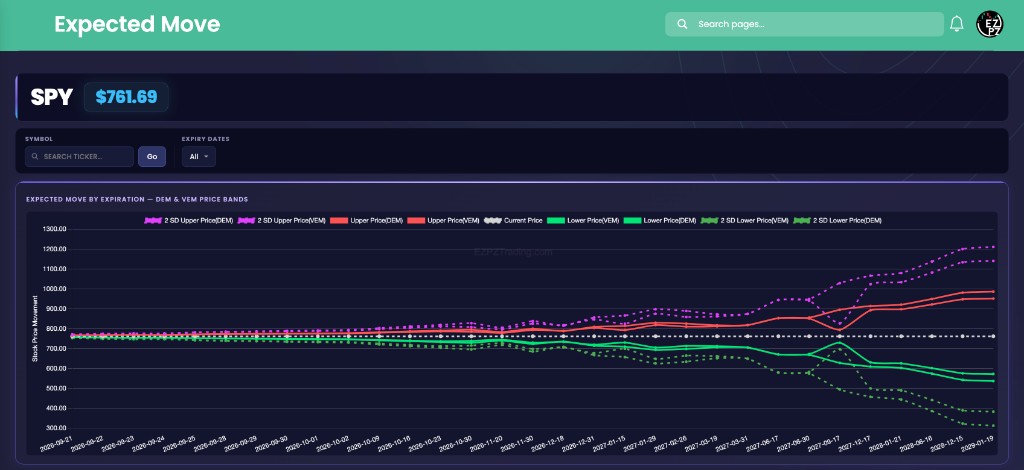Image resolution: width=1024 pixels, height=470 pixels.
Task: Click the 300.00 y-axis label
Action: (56, 428)
